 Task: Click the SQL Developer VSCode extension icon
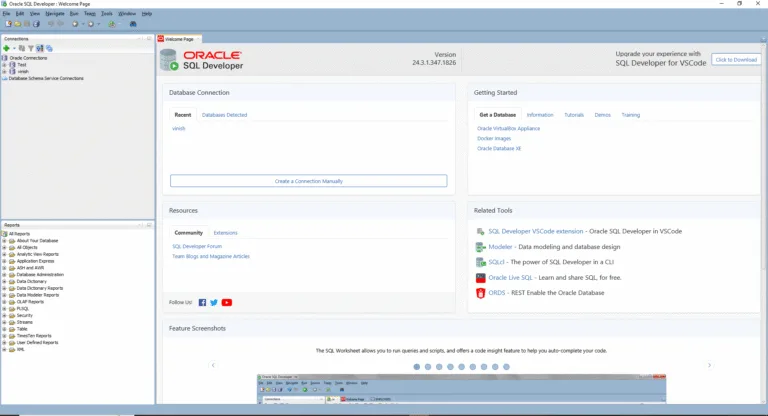coord(480,231)
